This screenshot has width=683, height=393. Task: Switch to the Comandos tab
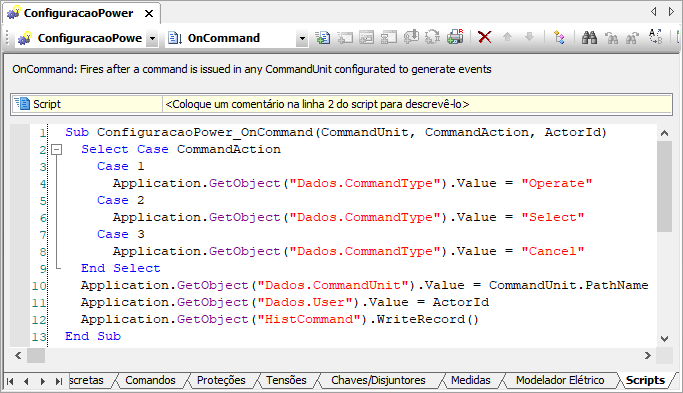point(150,380)
